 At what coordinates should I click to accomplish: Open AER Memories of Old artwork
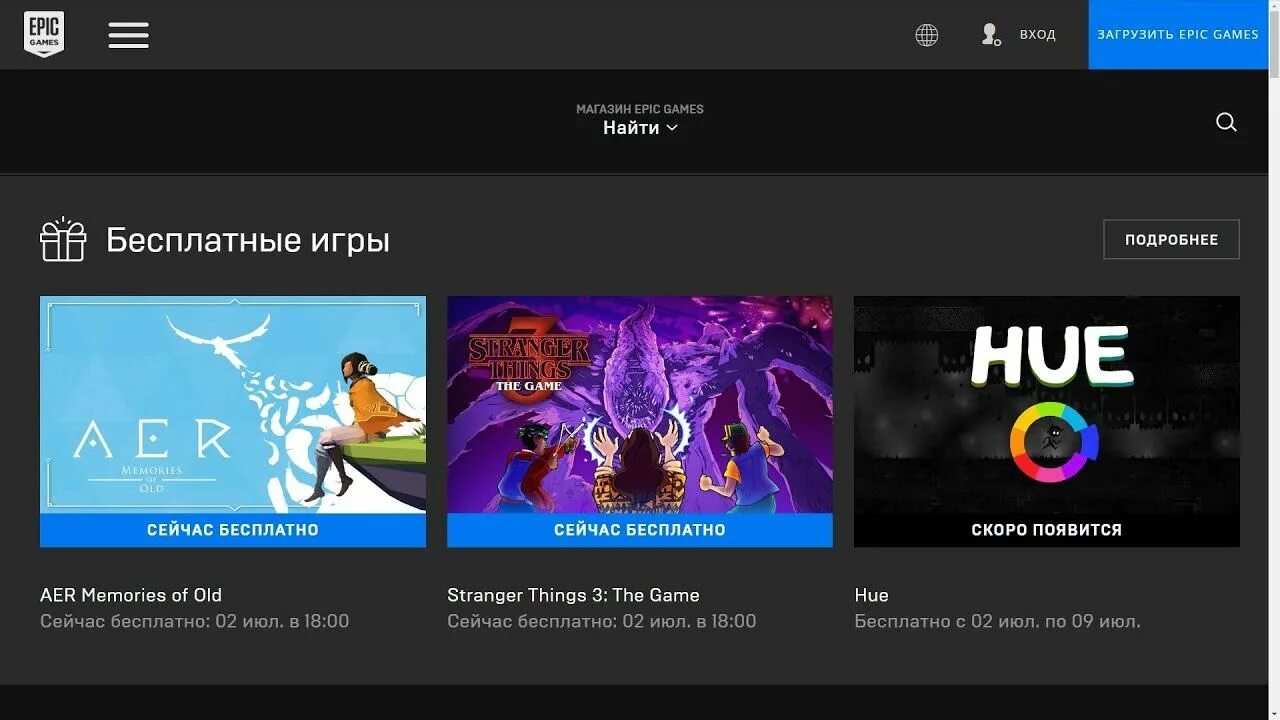(233, 404)
